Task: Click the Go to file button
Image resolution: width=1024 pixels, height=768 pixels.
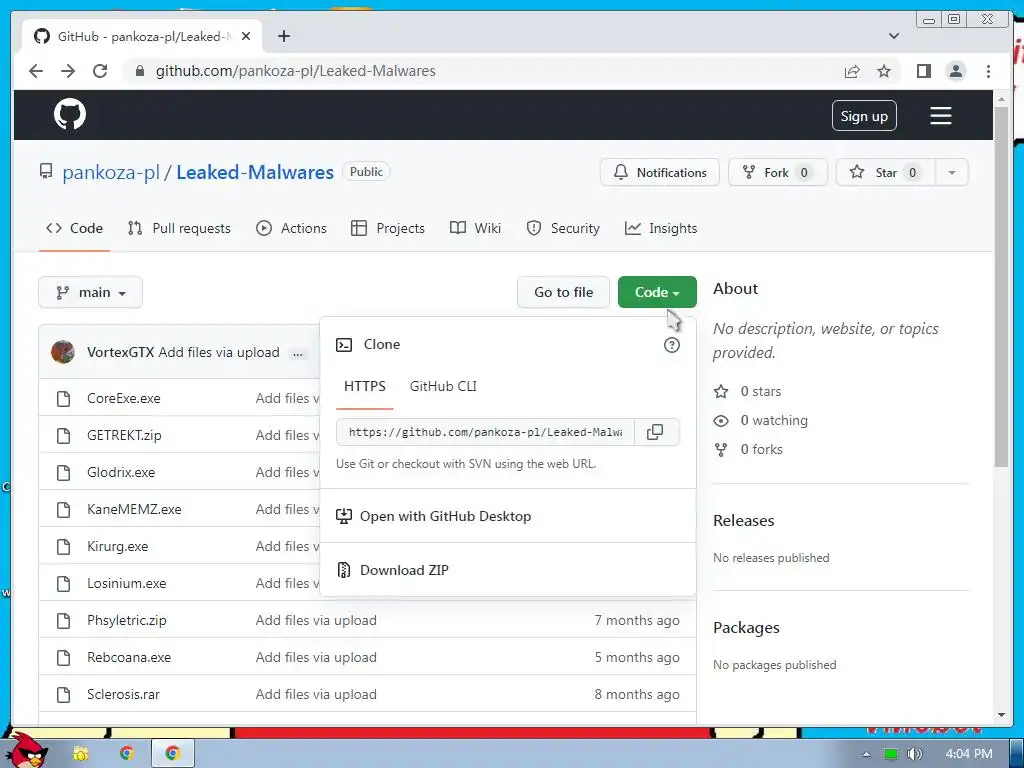Action: click(563, 292)
